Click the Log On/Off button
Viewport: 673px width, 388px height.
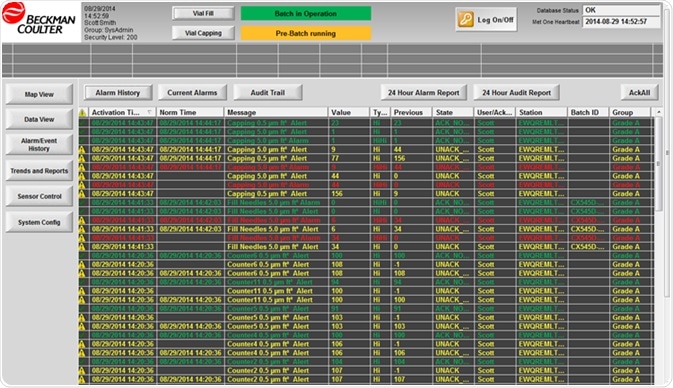486,19
